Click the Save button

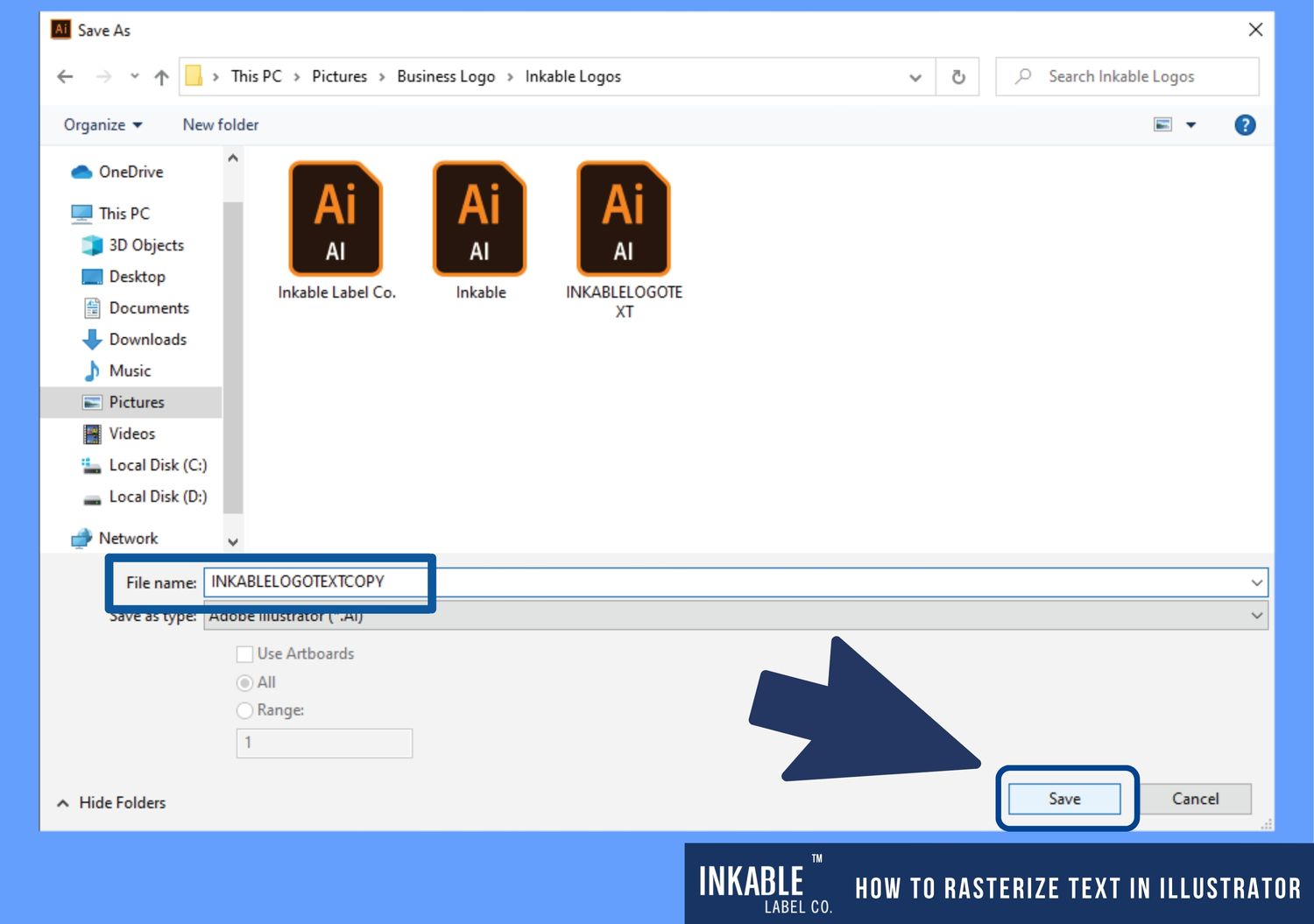click(x=1063, y=798)
